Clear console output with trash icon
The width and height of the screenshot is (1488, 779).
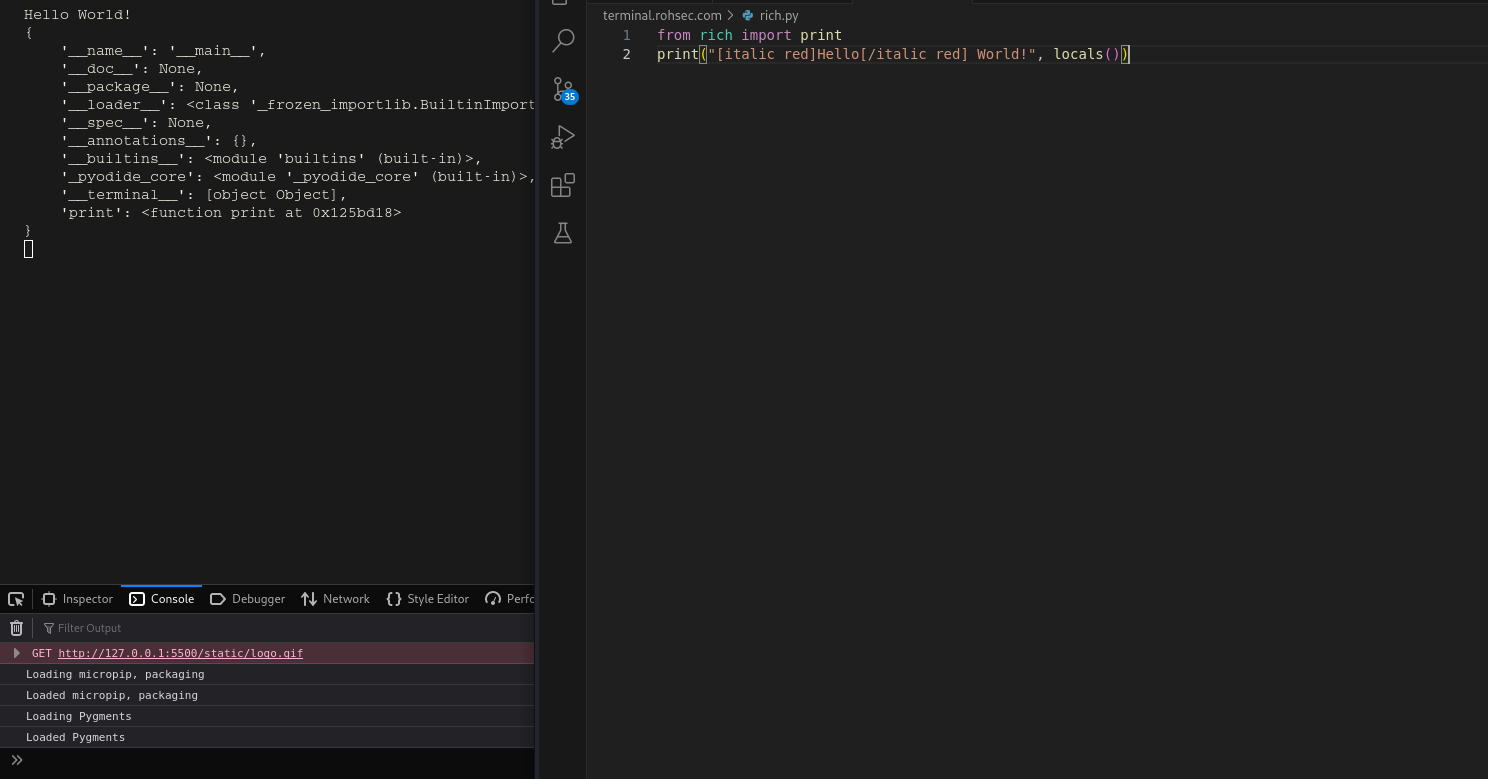pyautogui.click(x=16, y=628)
